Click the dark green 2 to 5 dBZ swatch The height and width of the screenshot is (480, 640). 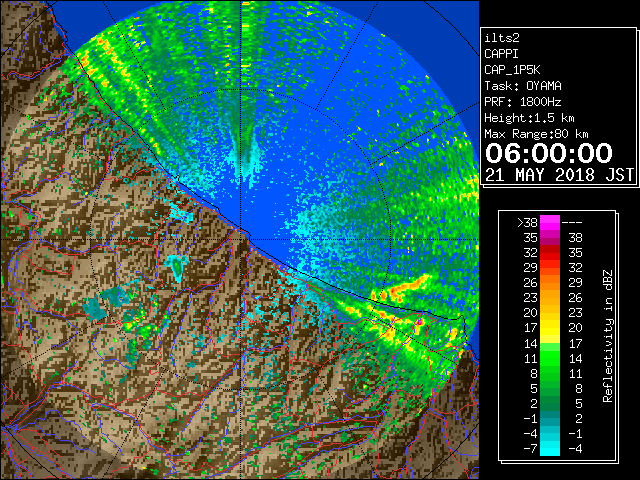point(550,403)
